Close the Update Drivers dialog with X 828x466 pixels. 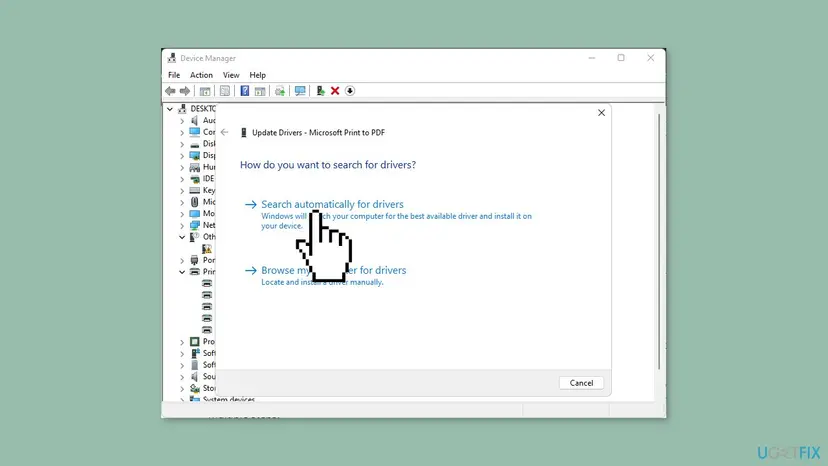[x=601, y=113]
